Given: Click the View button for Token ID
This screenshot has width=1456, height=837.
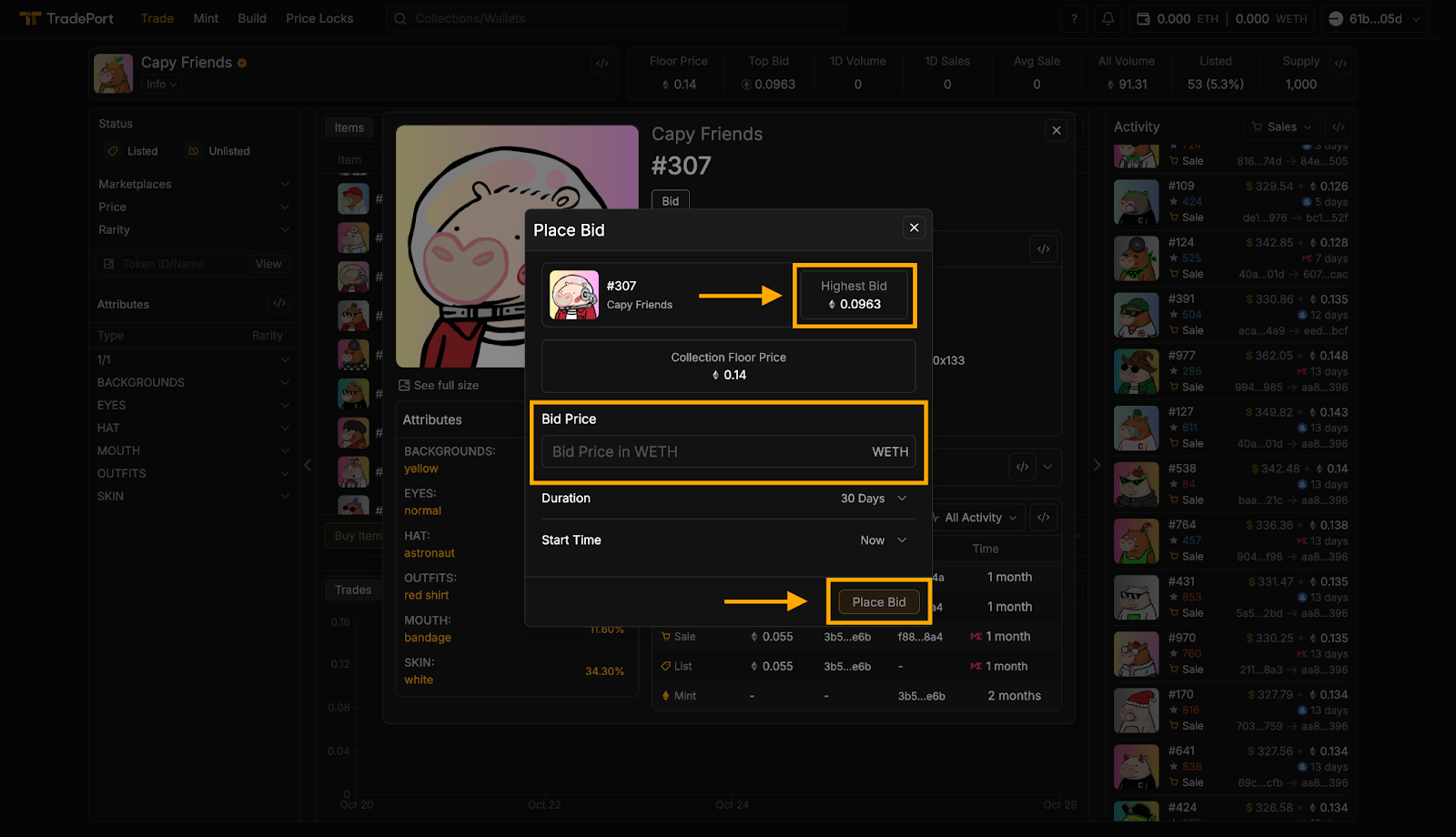Looking at the screenshot, I should click(268, 264).
